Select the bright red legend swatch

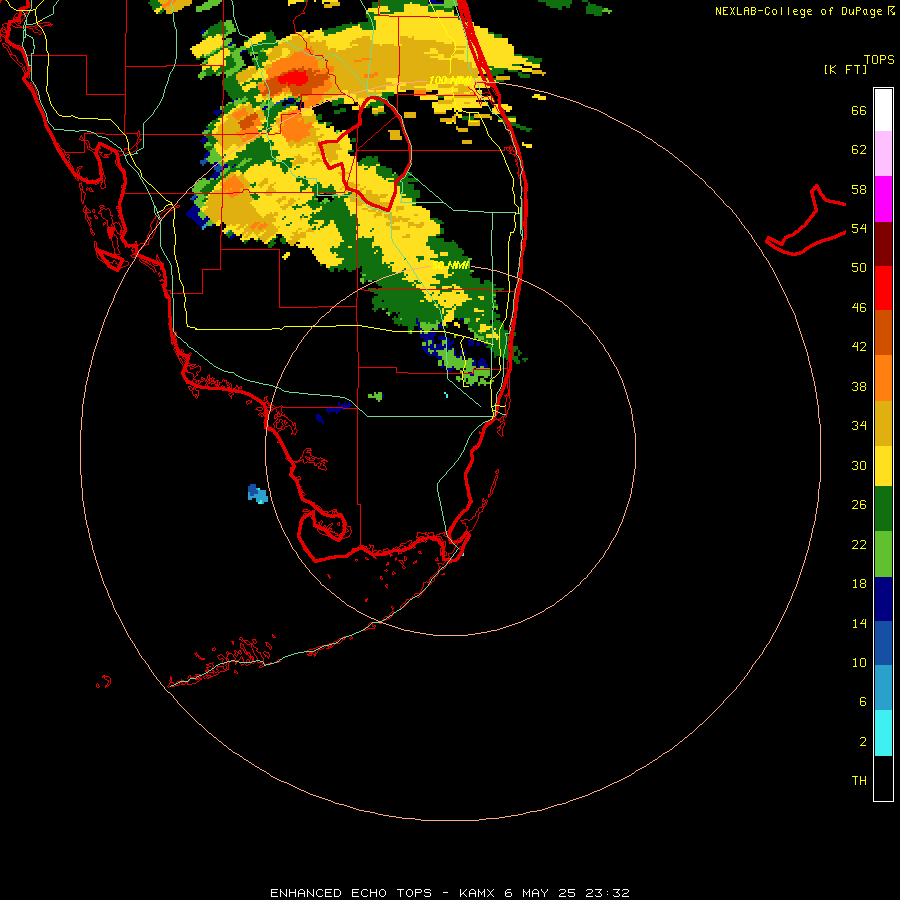point(883,288)
